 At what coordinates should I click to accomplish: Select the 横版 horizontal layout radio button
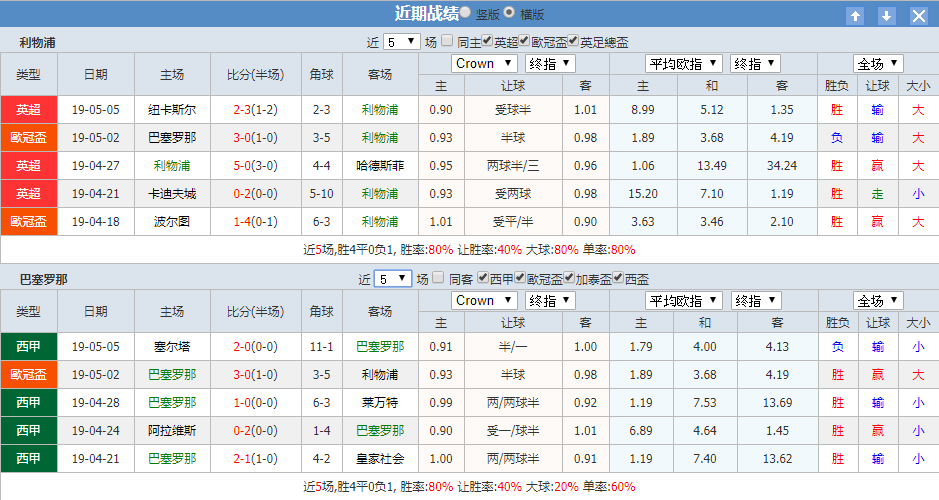coord(509,13)
